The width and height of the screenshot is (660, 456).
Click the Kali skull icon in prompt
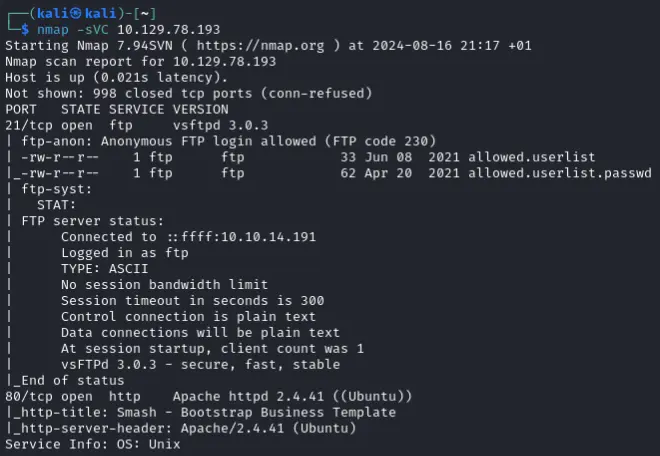click(76, 13)
